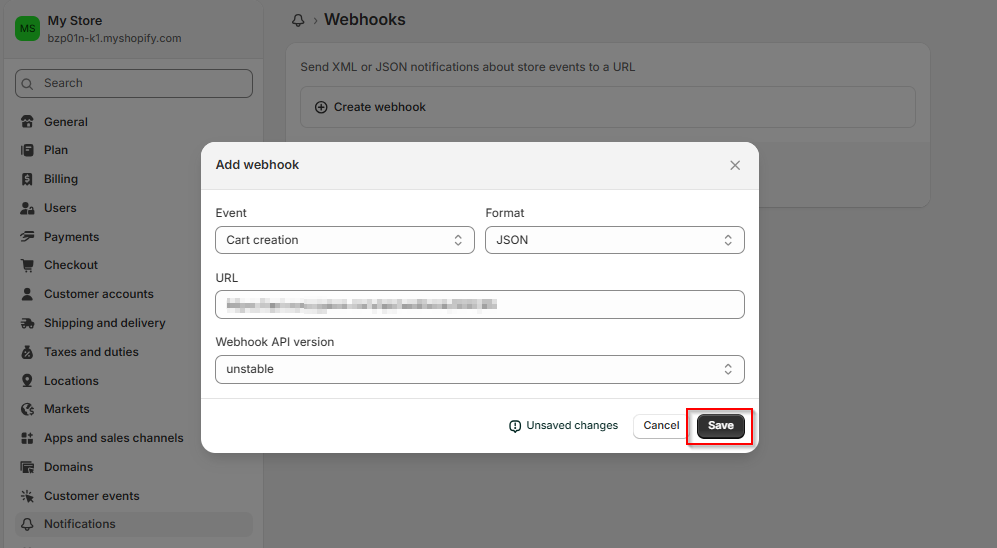This screenshot has height=548, width=997.
Task: Click the Locations pin icon
Action: click(x=27, y=381)
